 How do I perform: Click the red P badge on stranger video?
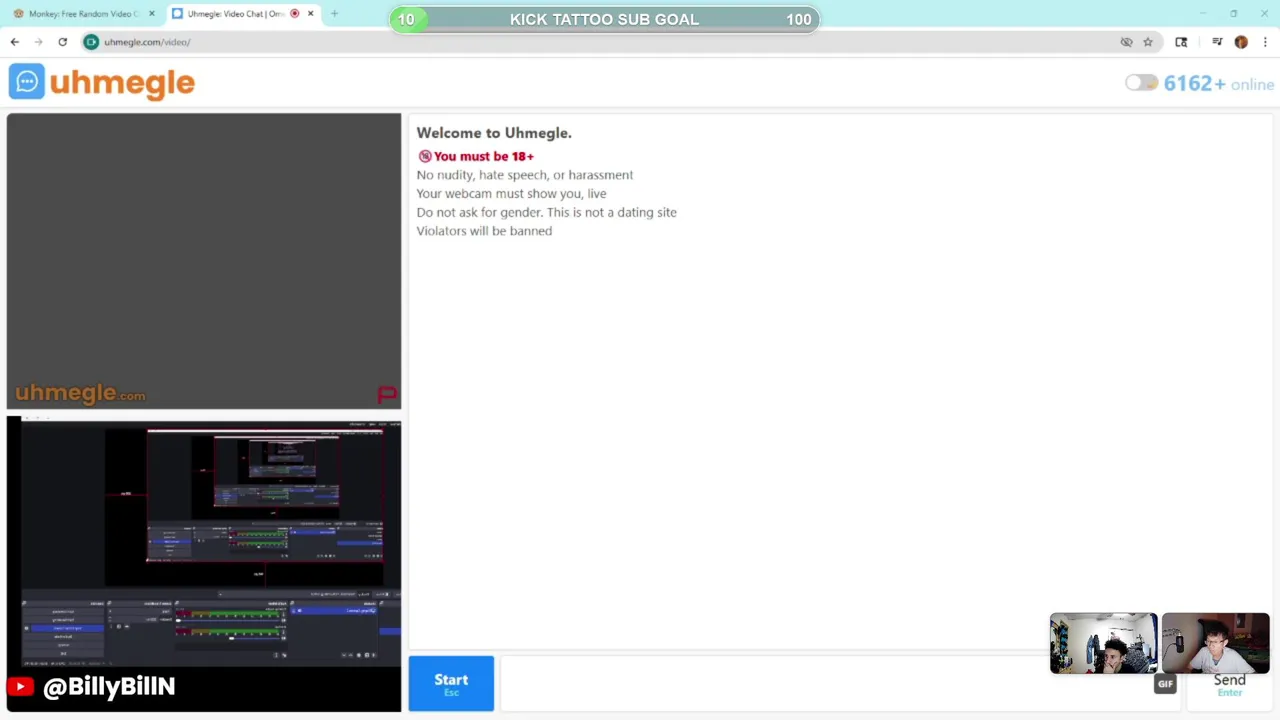pyautogui.click(x=387, y=395)
